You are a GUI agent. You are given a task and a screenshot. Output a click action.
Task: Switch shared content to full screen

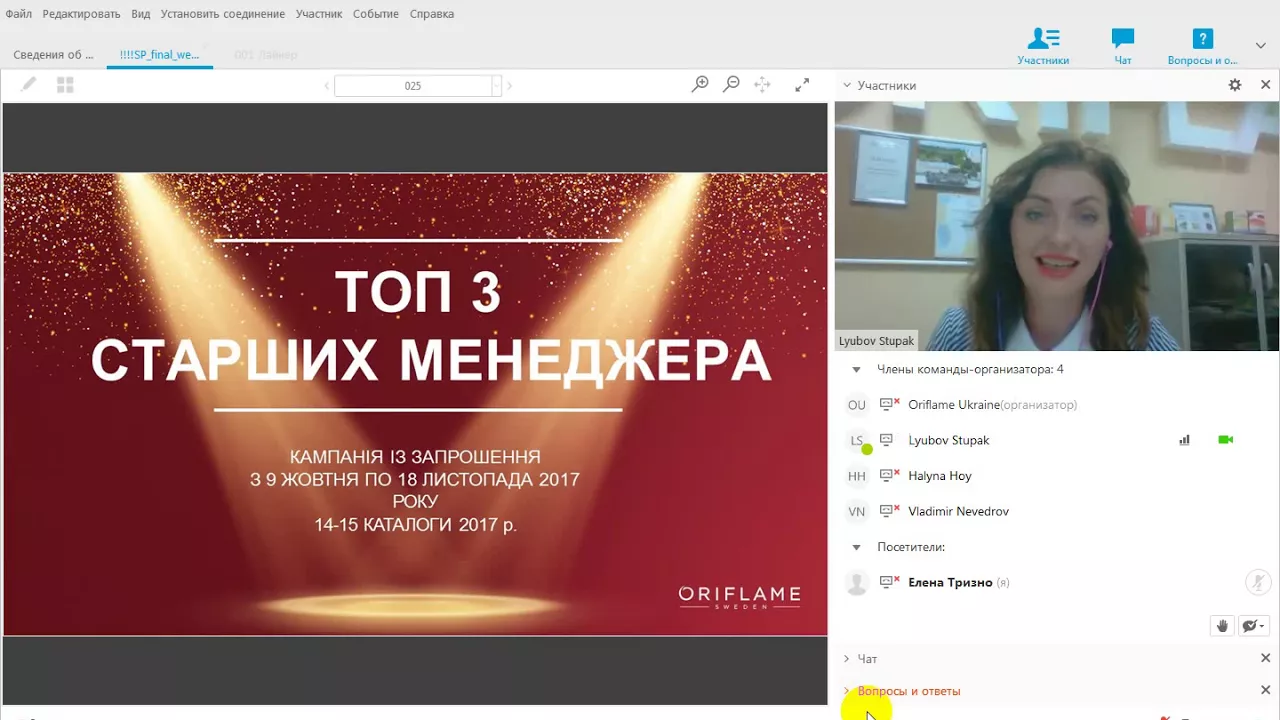(802, 85)
